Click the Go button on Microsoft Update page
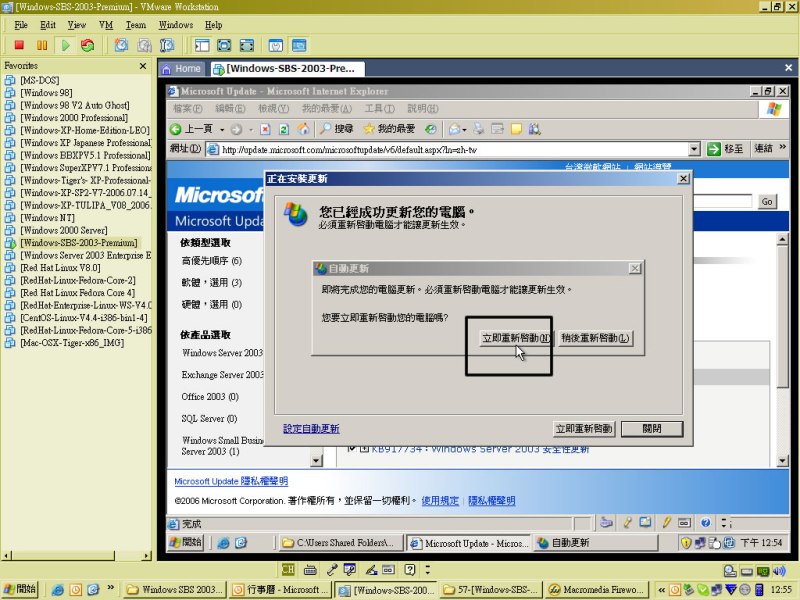This screenshot has height=600, width=800. [x=767, y=202]
